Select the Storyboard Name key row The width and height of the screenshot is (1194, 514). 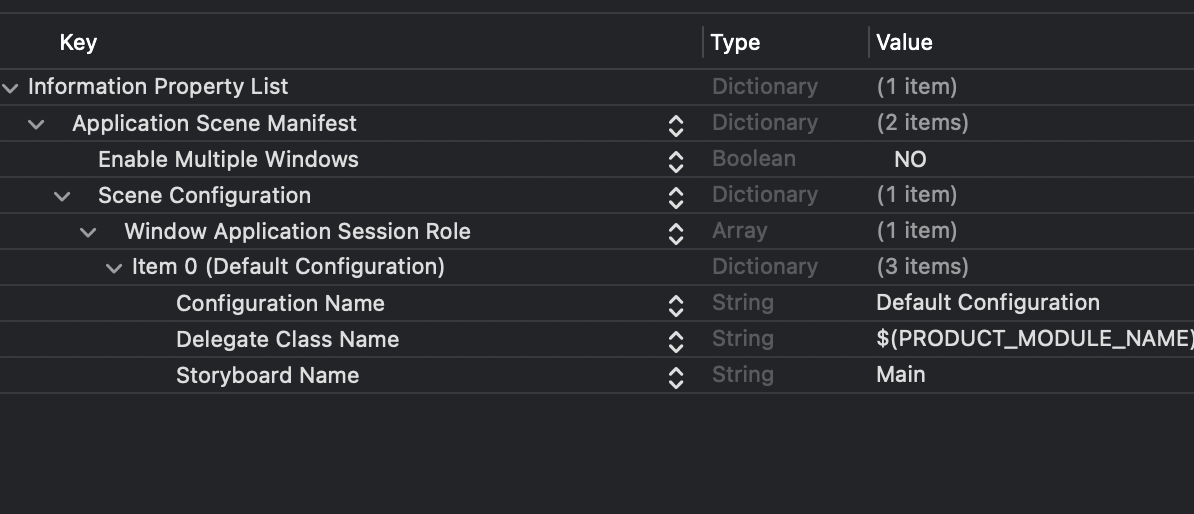pos(267,376)
